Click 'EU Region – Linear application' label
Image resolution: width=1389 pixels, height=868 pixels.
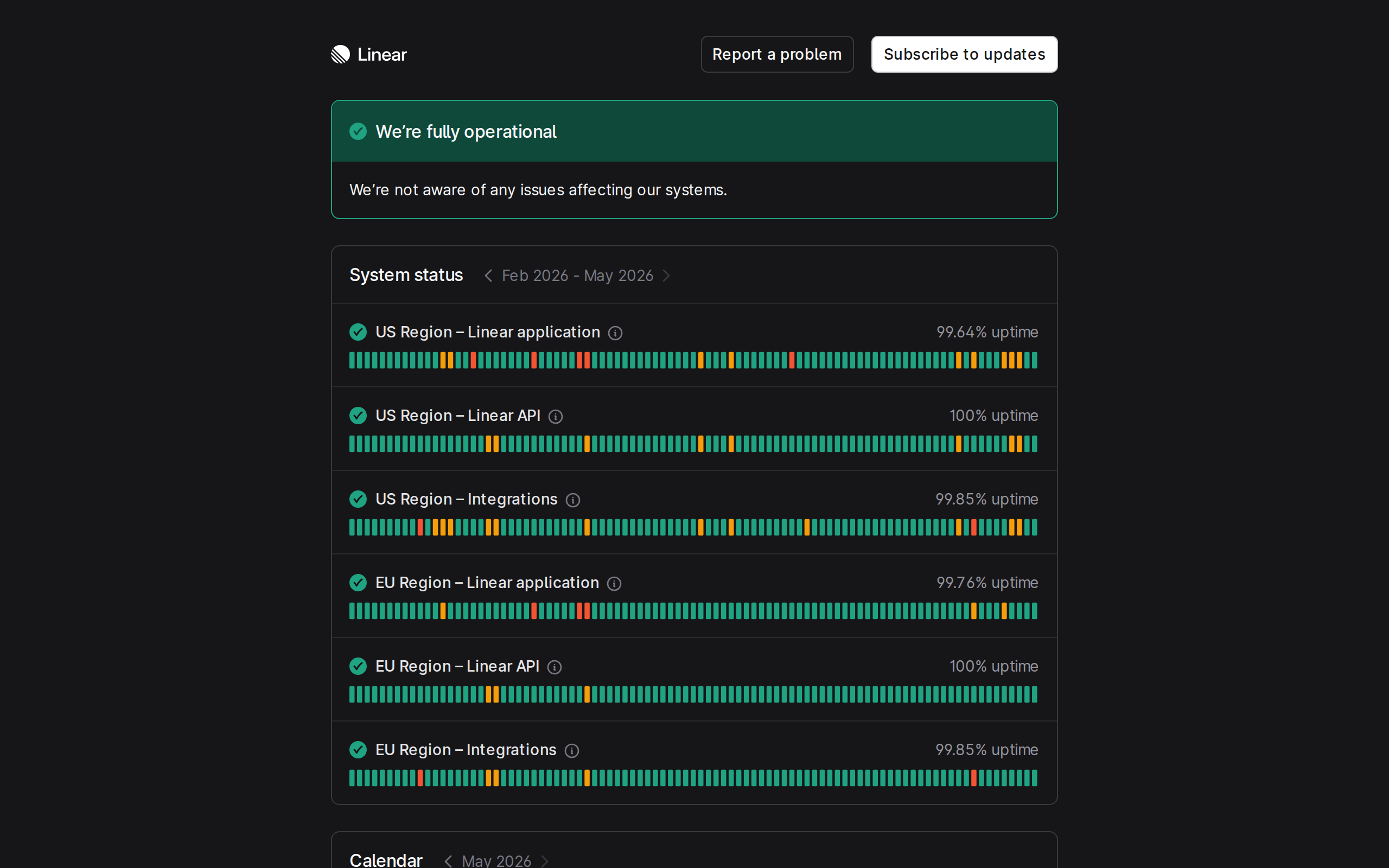pyautogui.click(x=487, y=583)
